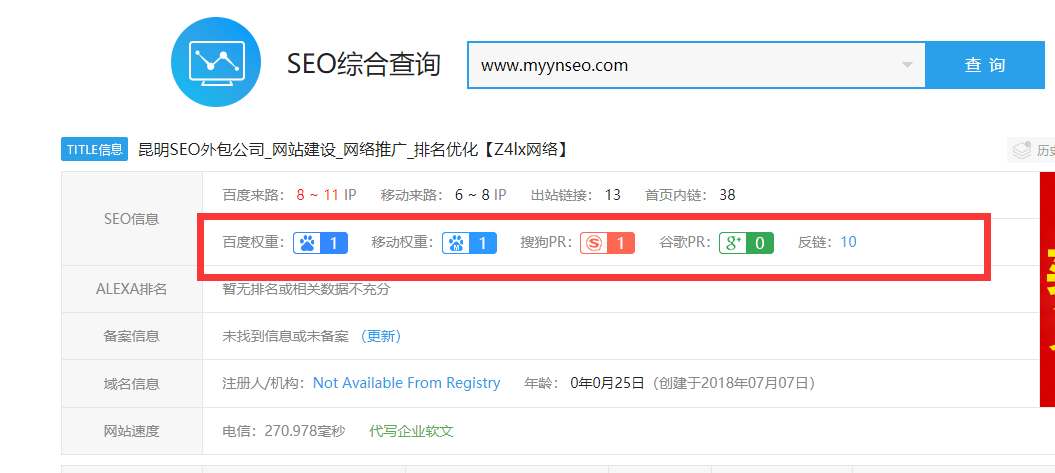1055x473 pixels.
Task: Click the 域名信息 row header
Action: [x=132, y=384]
